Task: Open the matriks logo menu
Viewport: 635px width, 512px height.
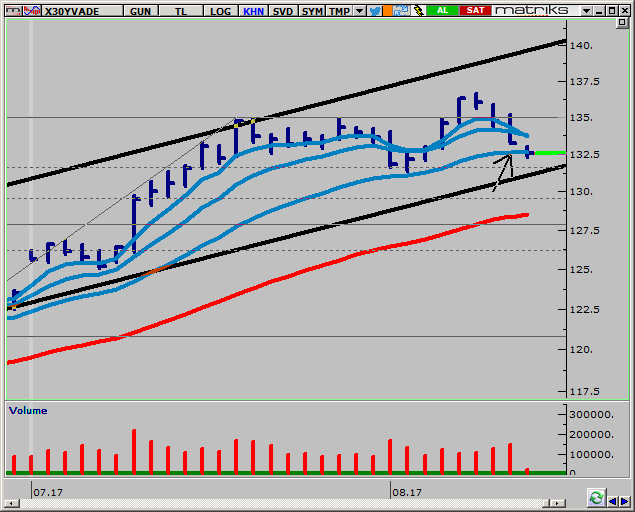Action: coord(532,11)
